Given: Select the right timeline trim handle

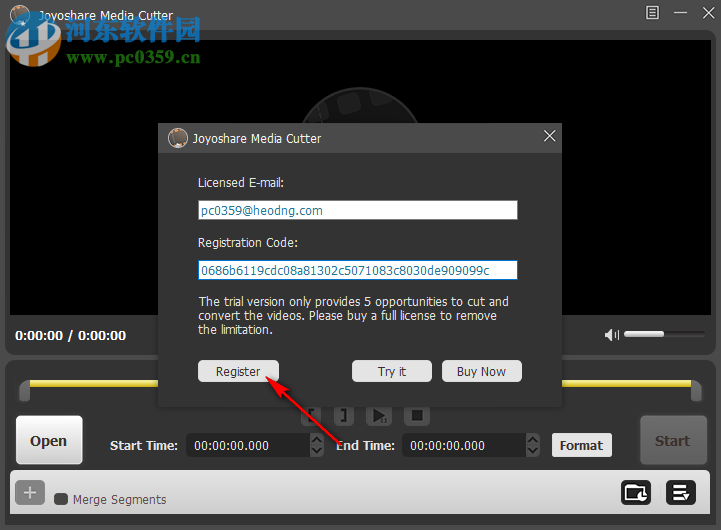Looking at the screenshot, I should tap(696, 391).
